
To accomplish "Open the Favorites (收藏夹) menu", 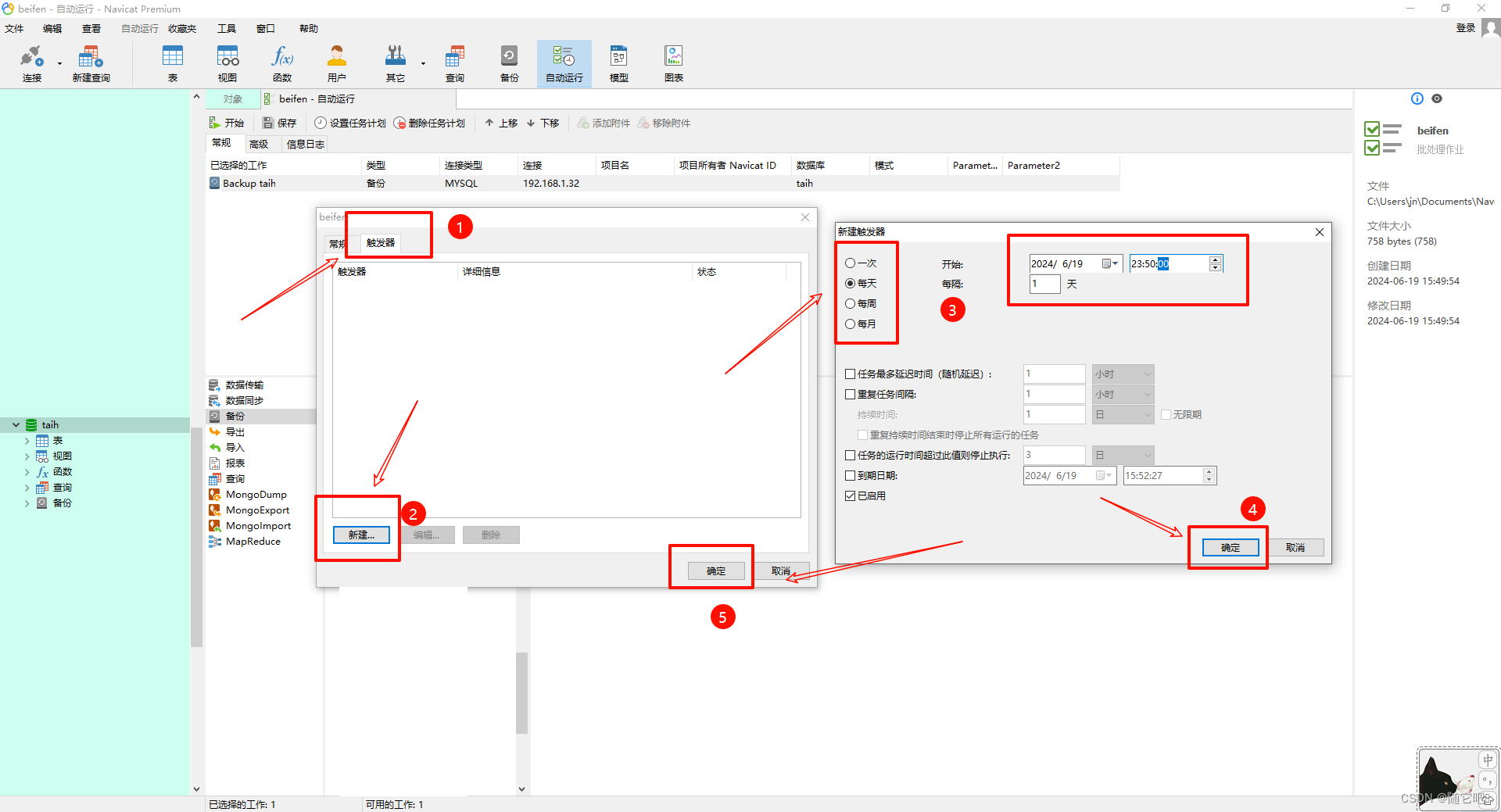I will (182, 28).
